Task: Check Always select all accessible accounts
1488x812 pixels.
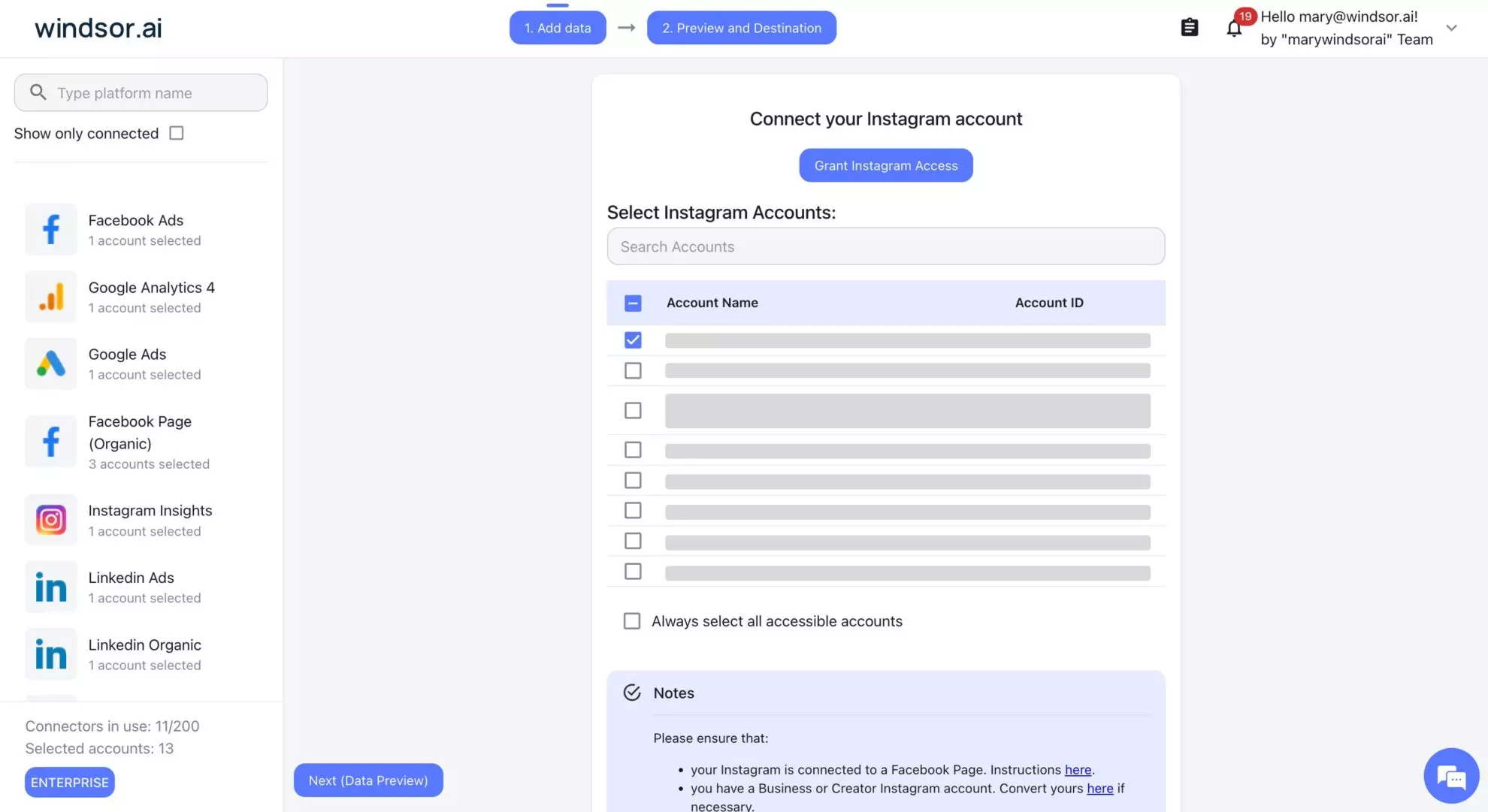Action: pos(632,620)
